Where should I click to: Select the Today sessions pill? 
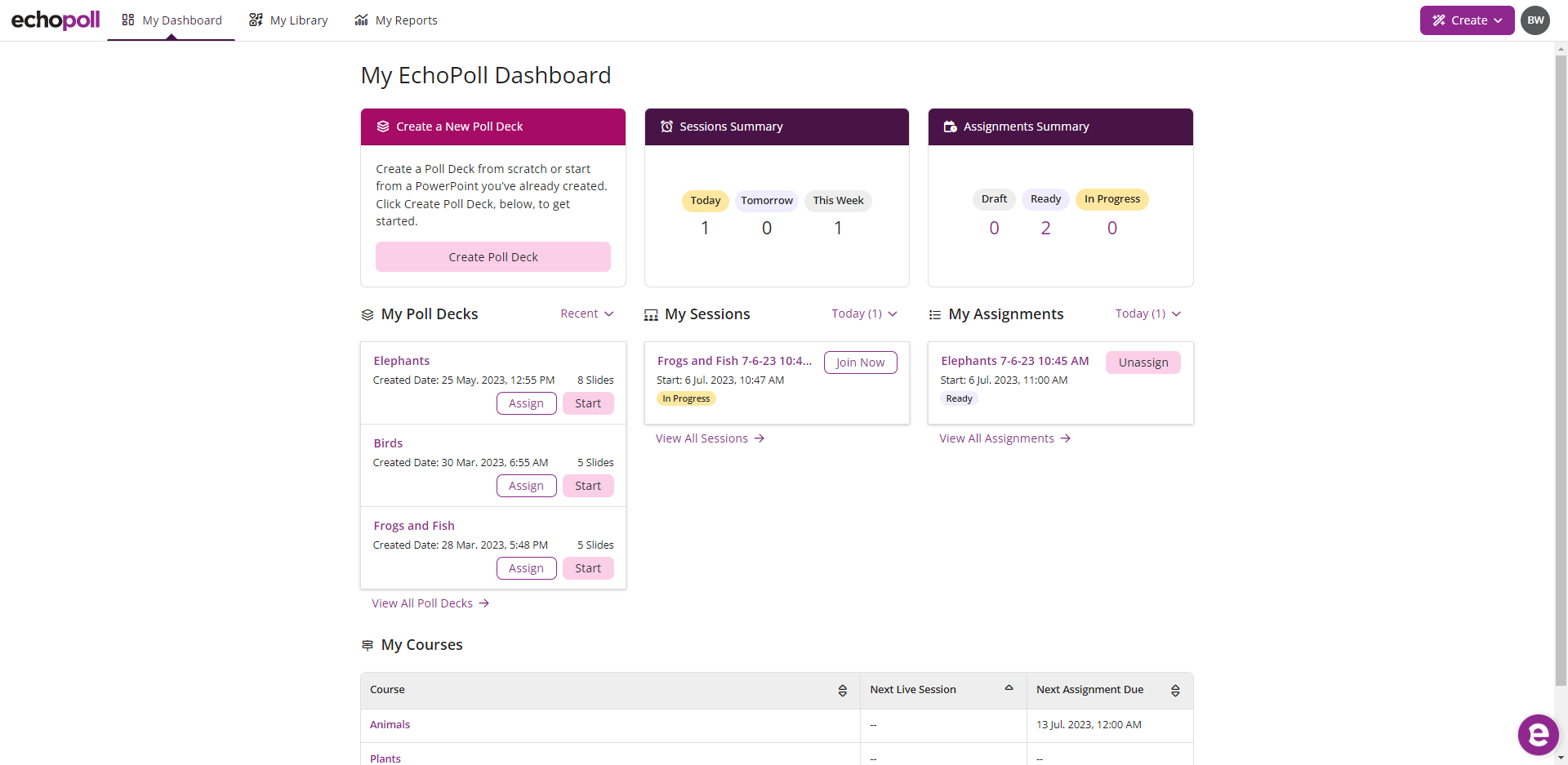[706, 201]
